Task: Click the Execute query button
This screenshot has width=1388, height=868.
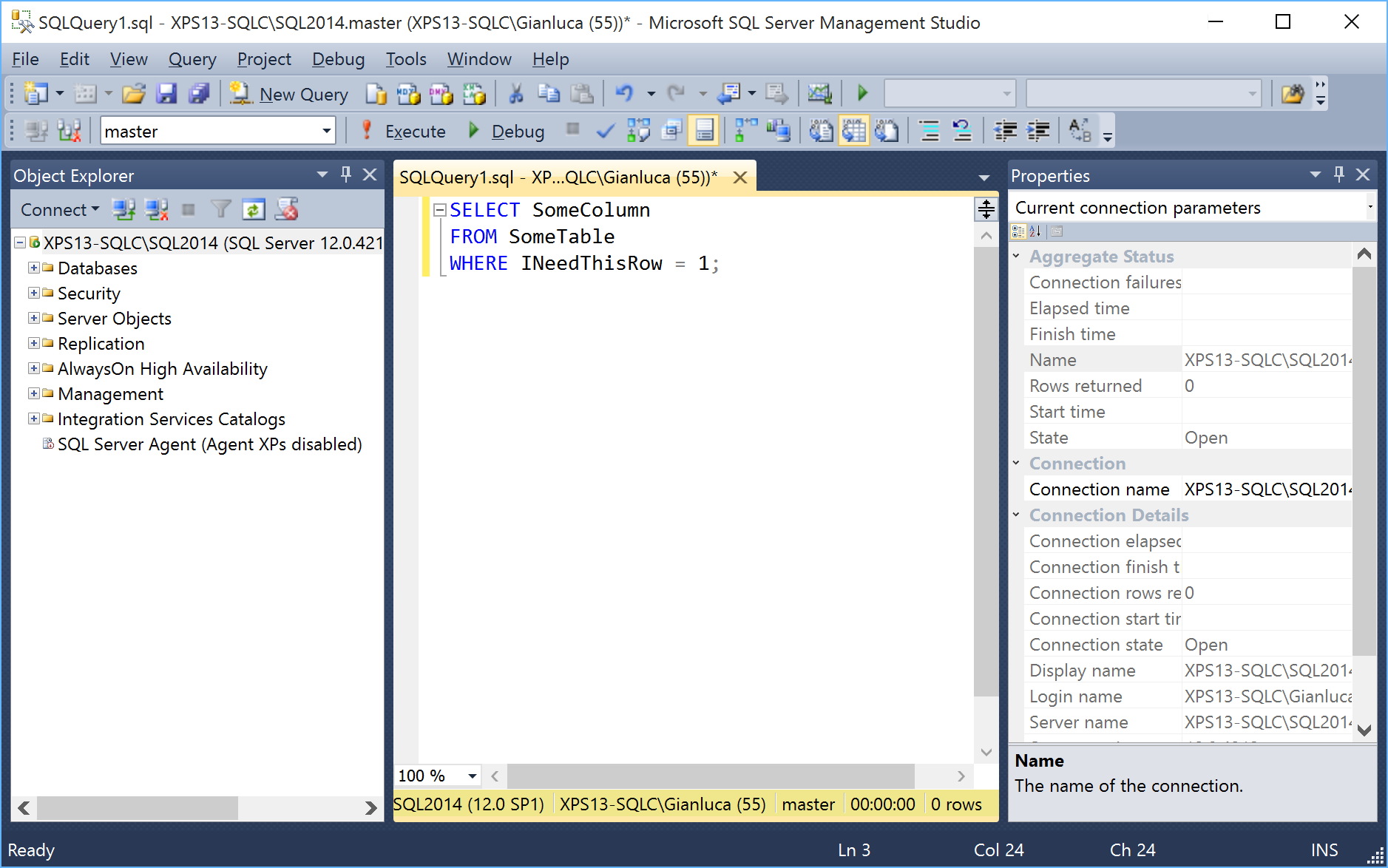Action: tap(404, 132)
